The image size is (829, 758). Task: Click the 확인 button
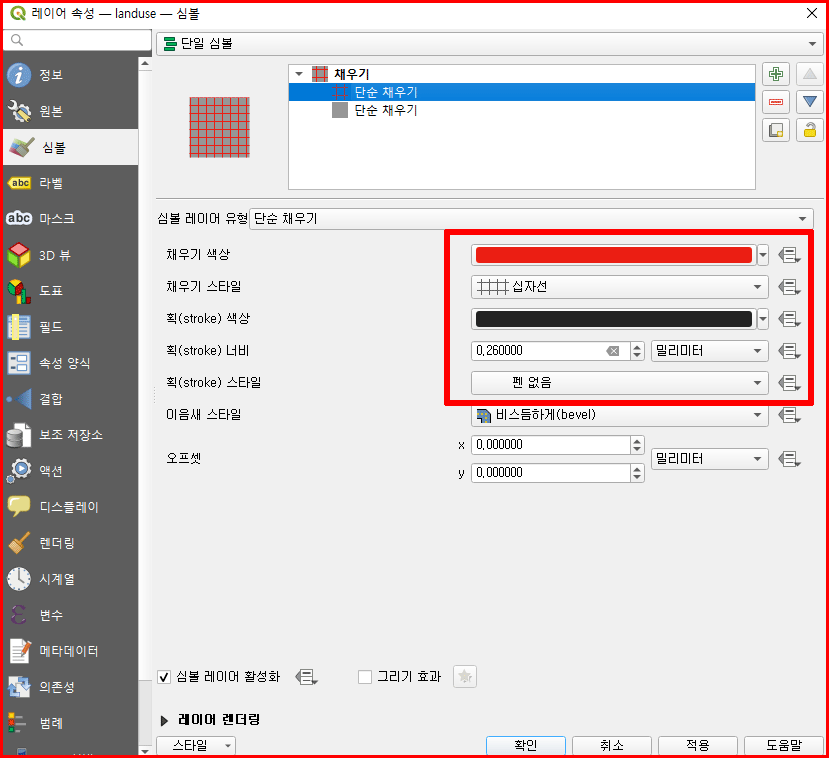[x=526, y=745]
